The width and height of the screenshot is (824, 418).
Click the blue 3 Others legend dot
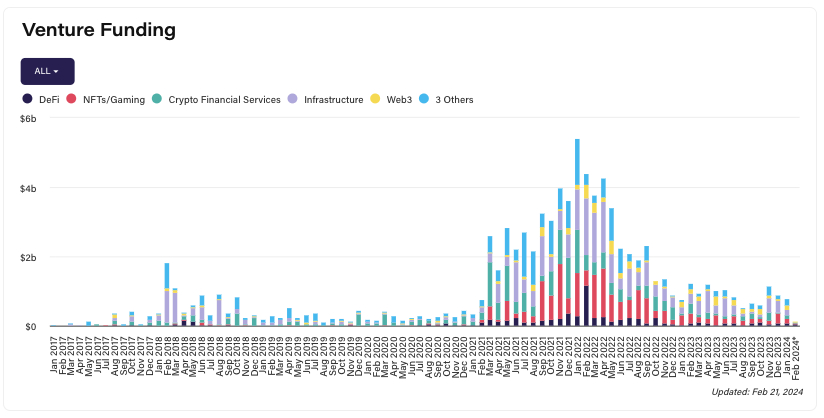click(x=425, y=100)
